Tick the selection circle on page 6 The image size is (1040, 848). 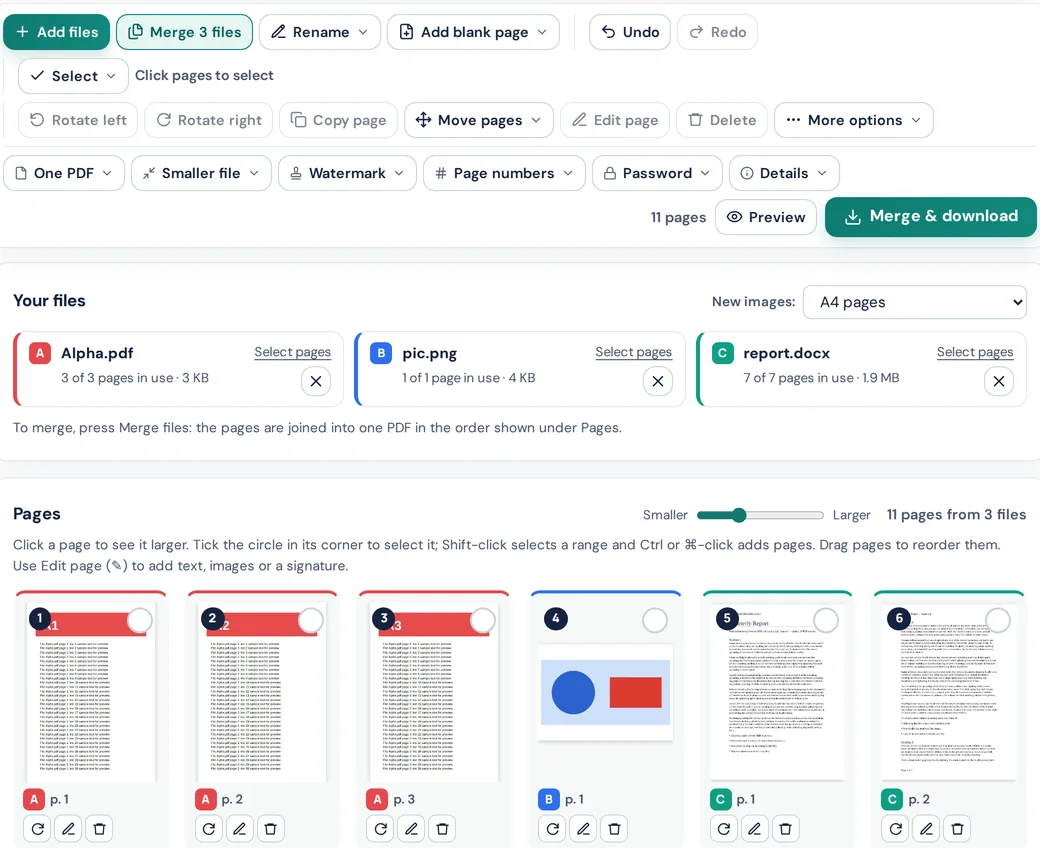(x=998, y=621)
